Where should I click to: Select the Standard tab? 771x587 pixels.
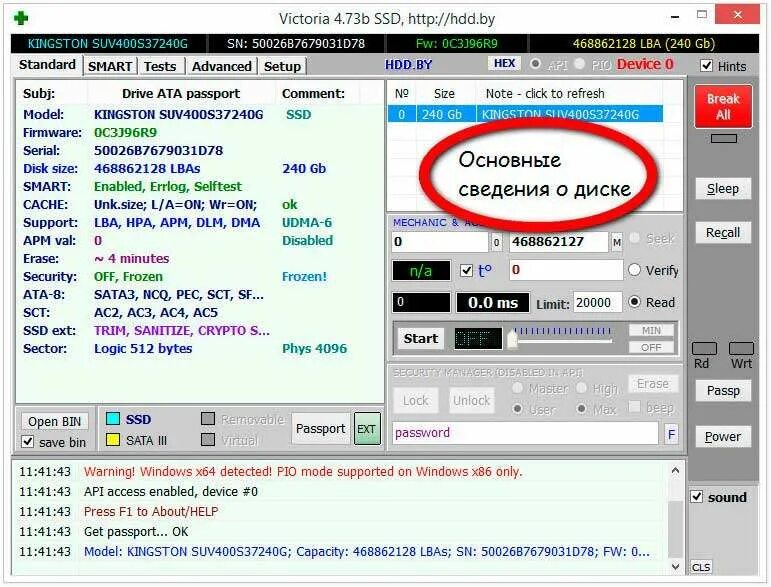pos(47,65)
